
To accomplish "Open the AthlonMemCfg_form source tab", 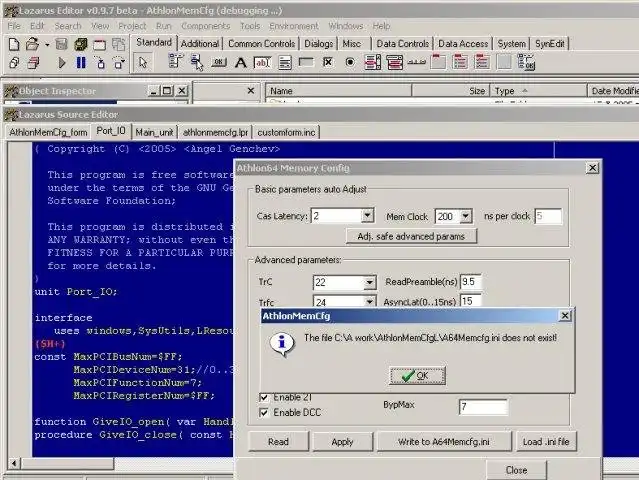I will pyautogui.click(x=48, y=132).
